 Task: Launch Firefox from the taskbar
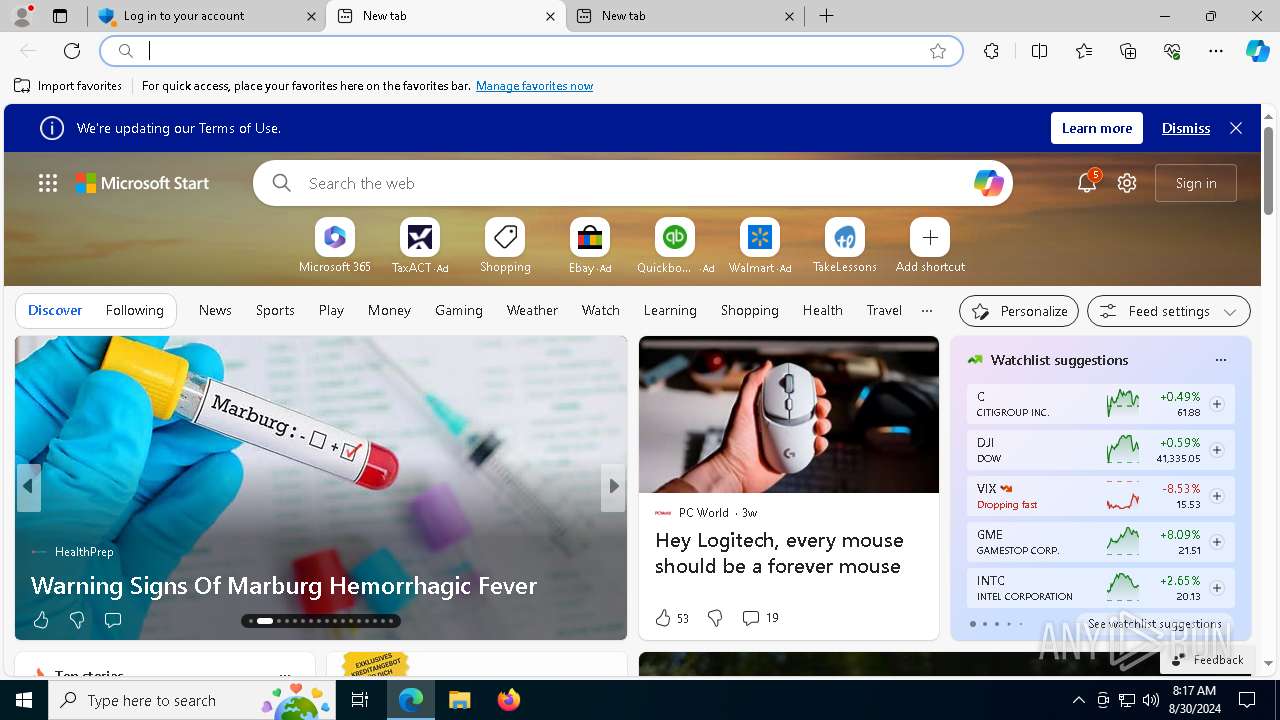509,700
